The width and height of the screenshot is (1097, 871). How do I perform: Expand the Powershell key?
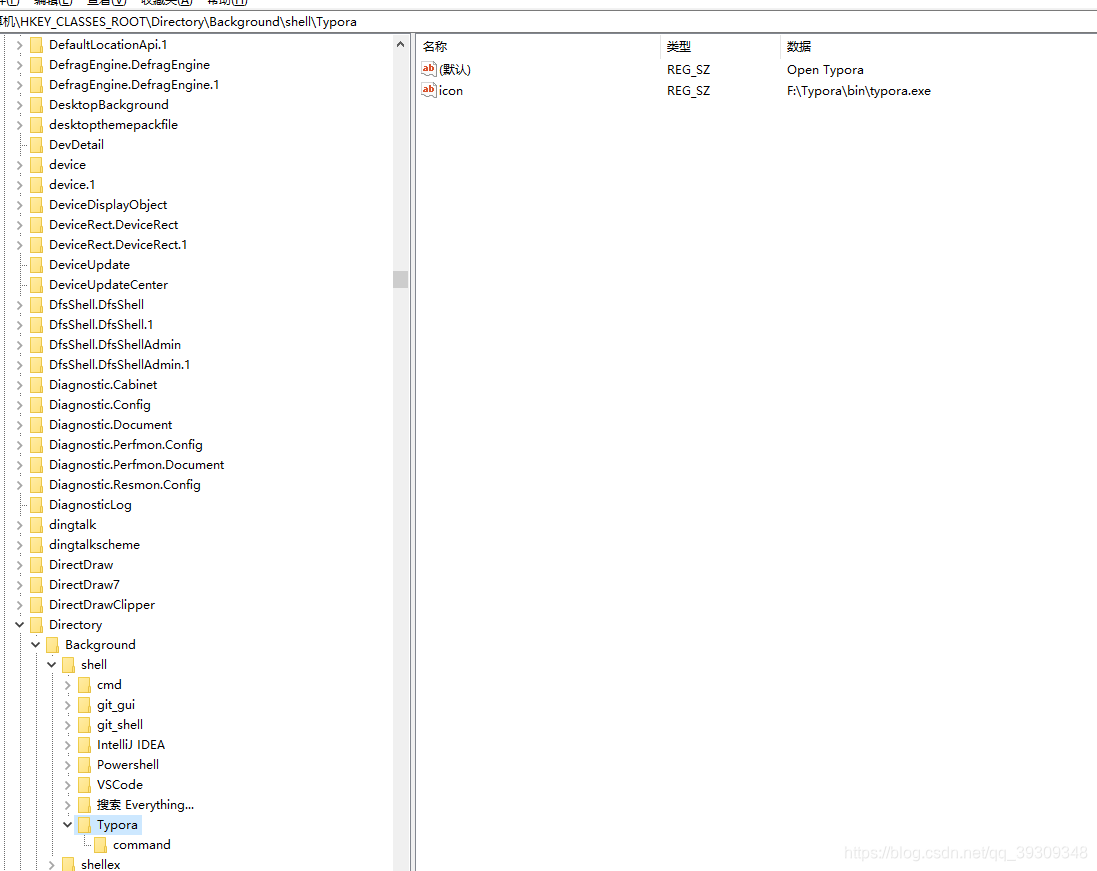[x=68, y=765]
